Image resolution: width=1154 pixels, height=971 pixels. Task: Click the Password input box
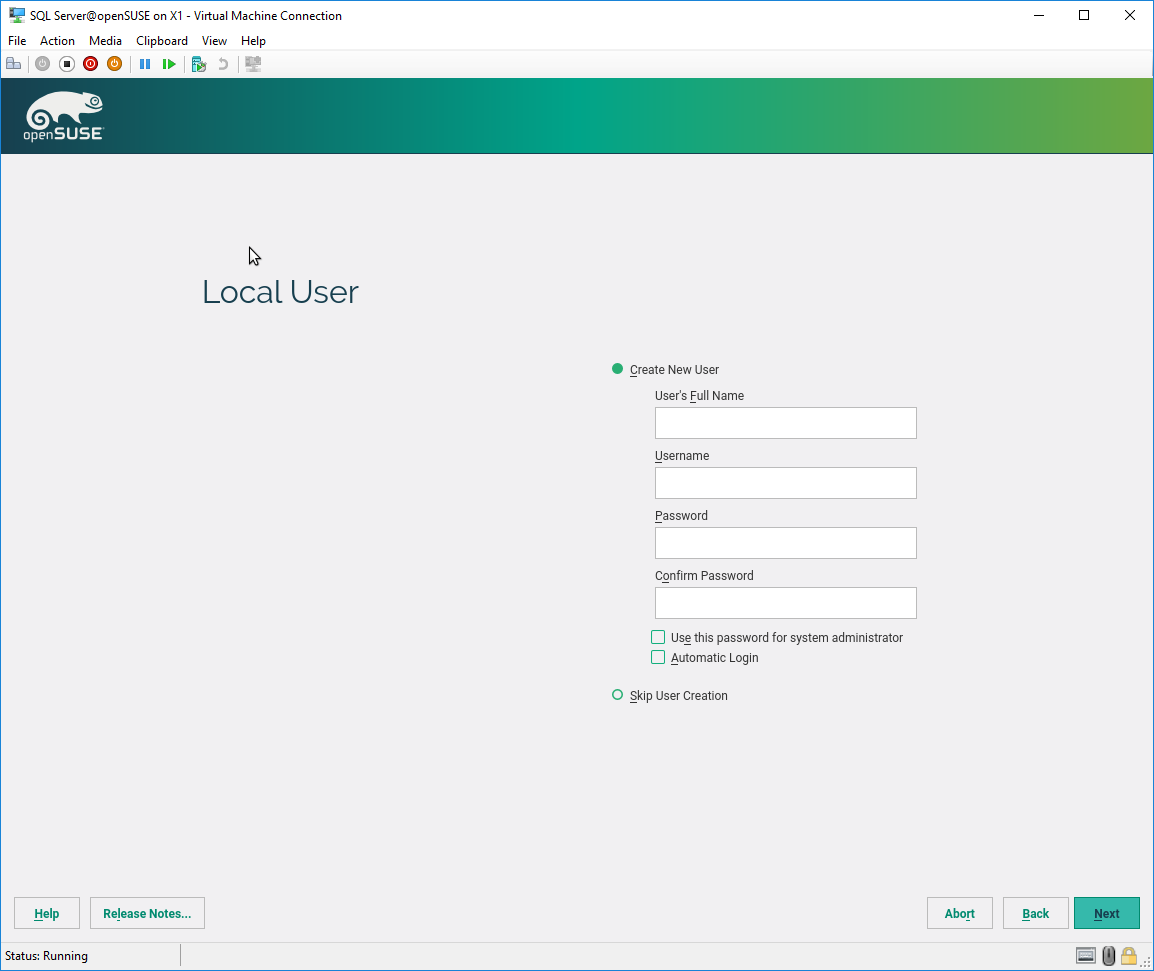pos(786,543)
